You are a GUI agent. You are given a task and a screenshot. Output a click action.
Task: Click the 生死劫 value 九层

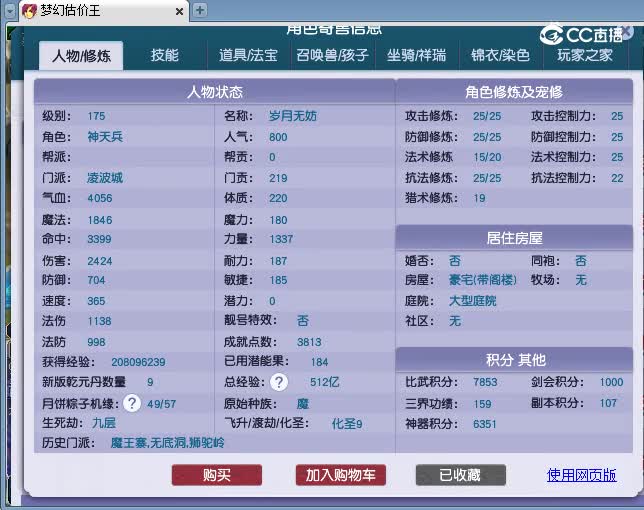pyautogui.click(x=104, y=423)
